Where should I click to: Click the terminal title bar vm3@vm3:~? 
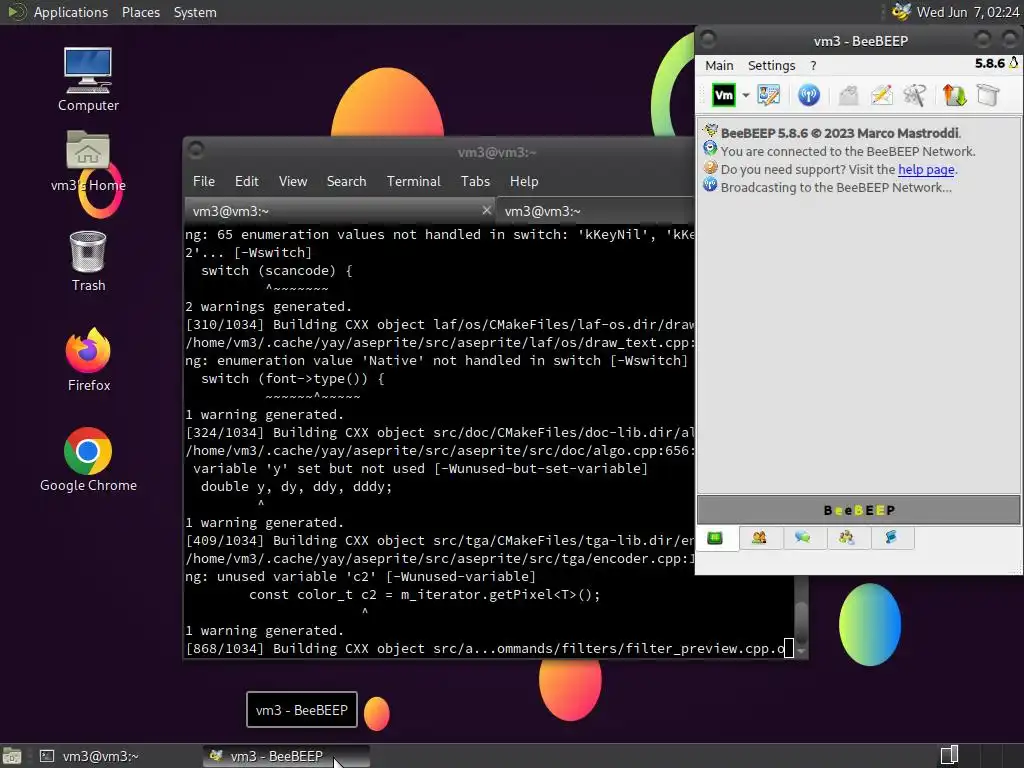[496, 152]
